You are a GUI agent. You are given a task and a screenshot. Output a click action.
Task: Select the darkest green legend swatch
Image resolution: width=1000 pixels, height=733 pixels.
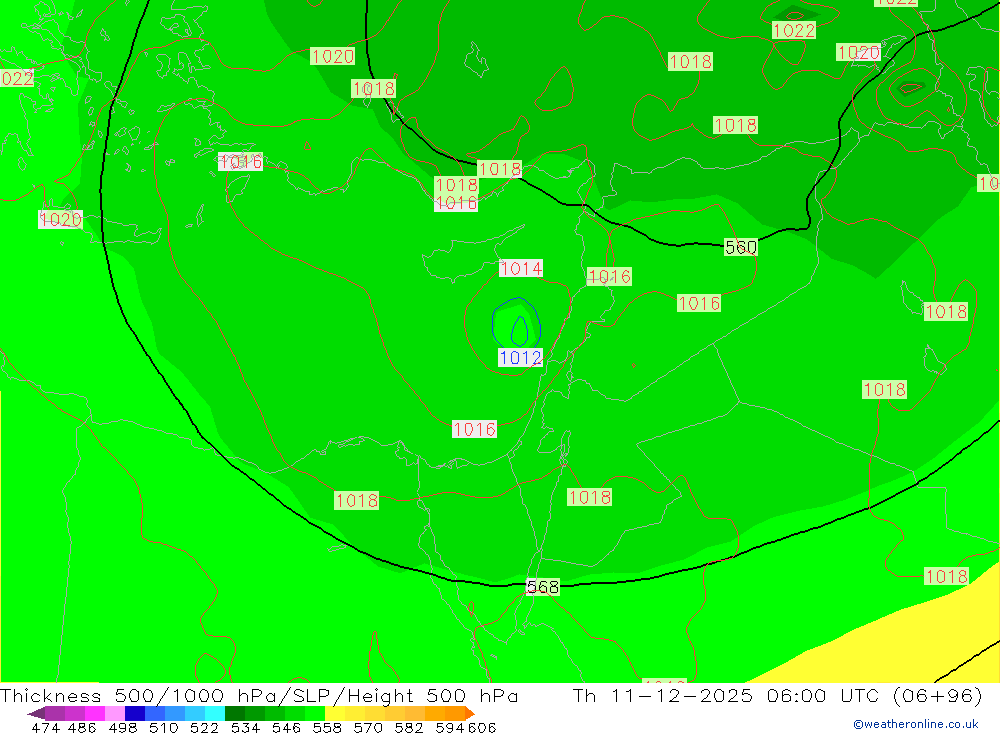click(235, 713)
